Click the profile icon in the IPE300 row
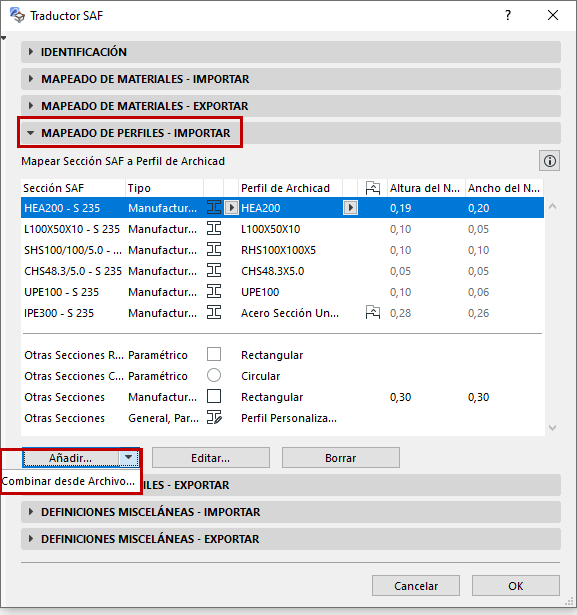The width and height of the screenshot is (577, 615). 214,313
